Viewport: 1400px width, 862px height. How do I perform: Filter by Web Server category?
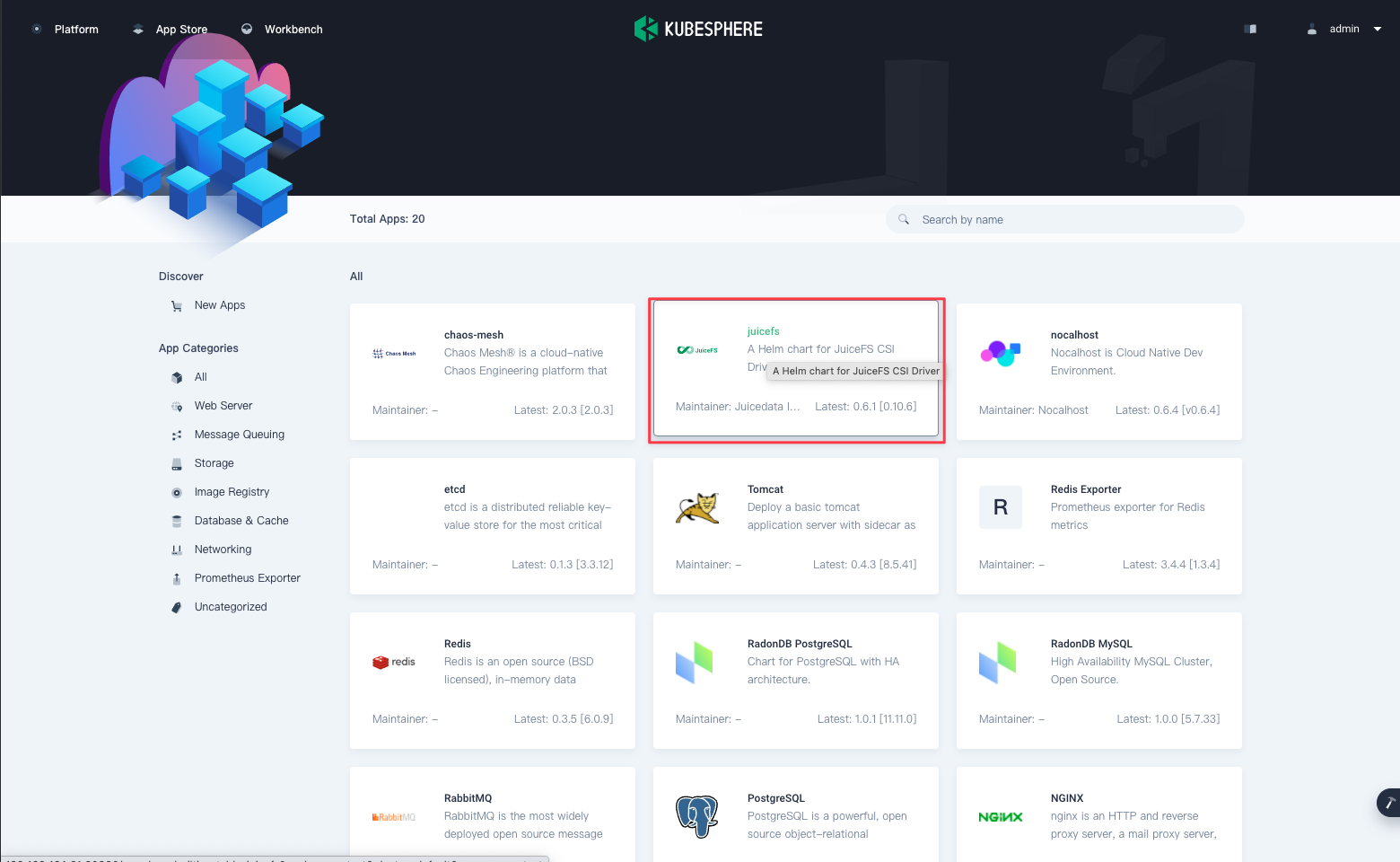pyautogui.click(x=223, y=406)
